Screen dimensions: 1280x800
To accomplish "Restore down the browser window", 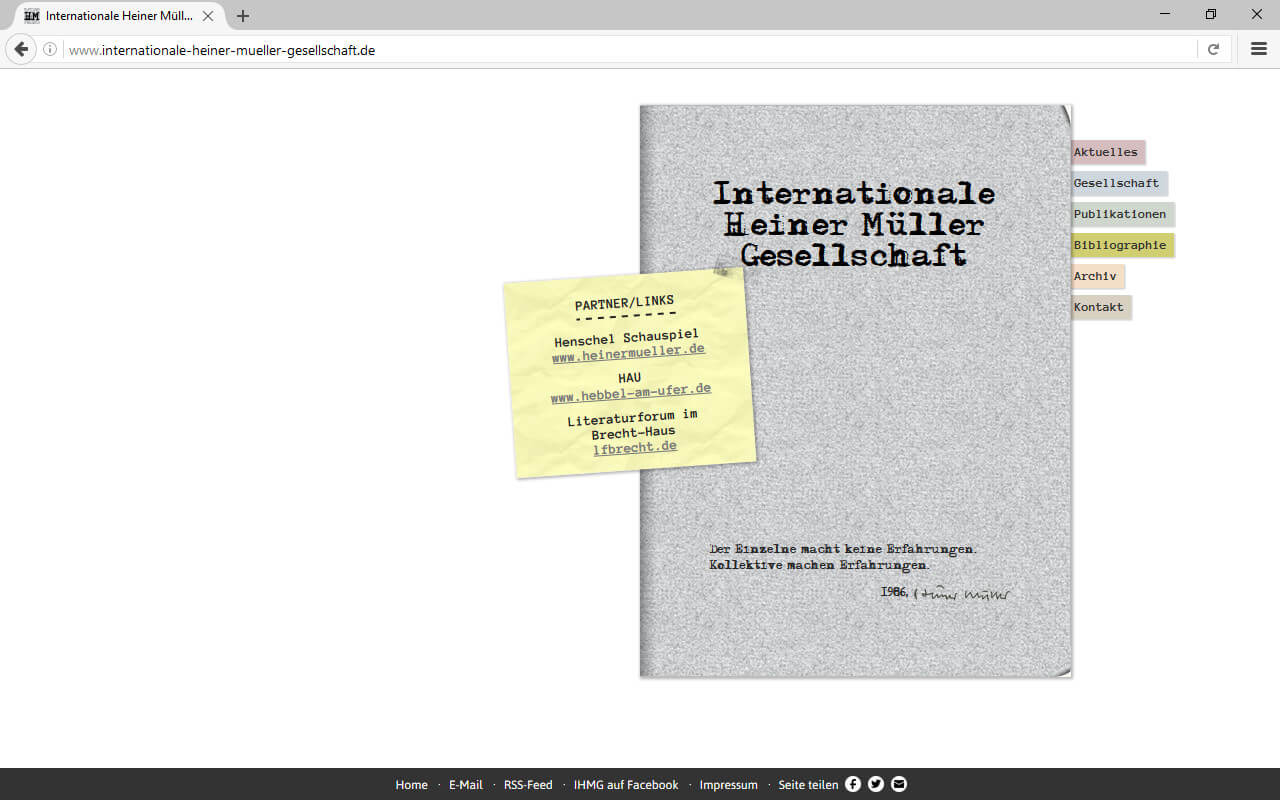I will [x=1211, y=14].
